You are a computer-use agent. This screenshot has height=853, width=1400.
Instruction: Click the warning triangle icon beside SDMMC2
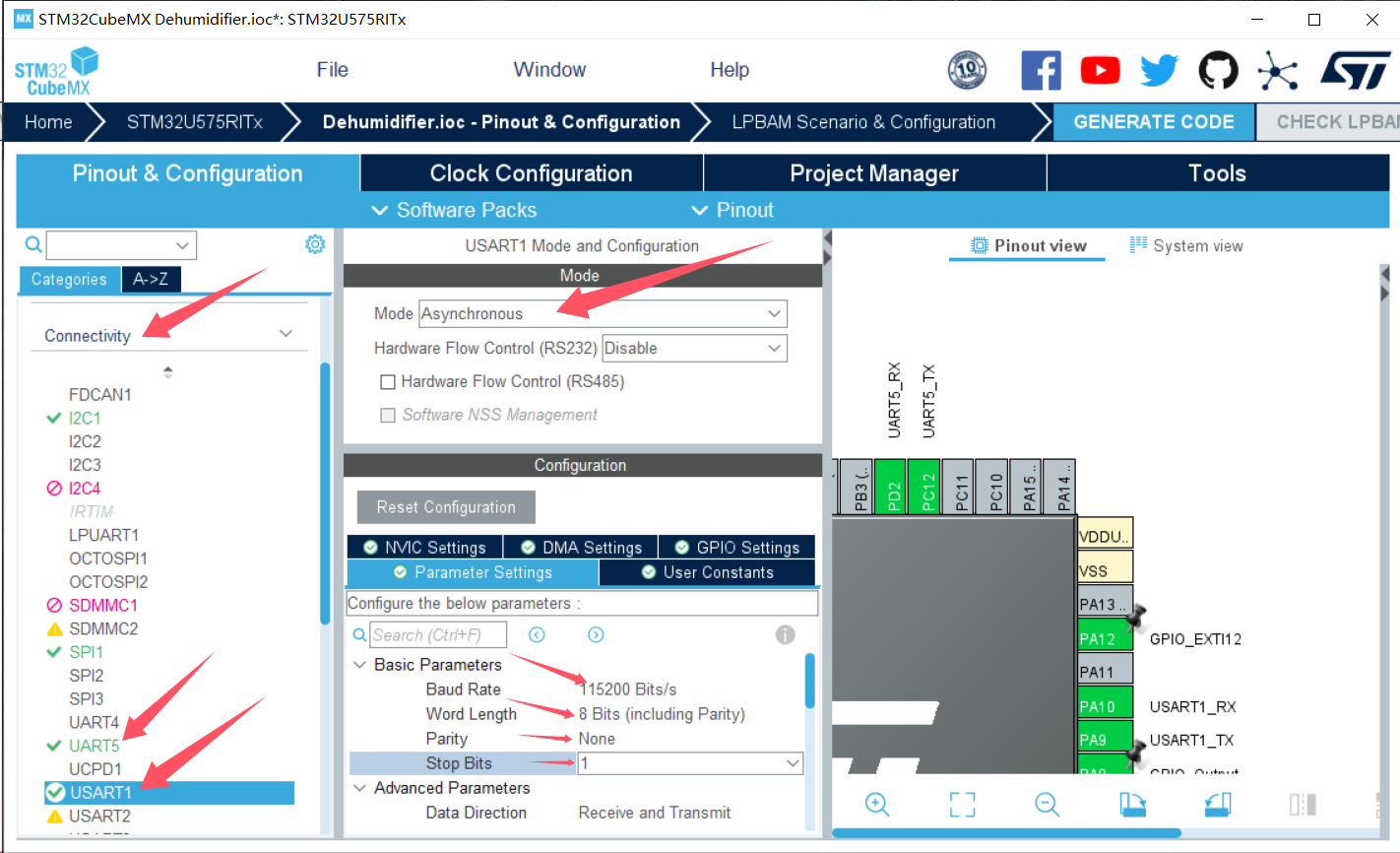(55, 628)
